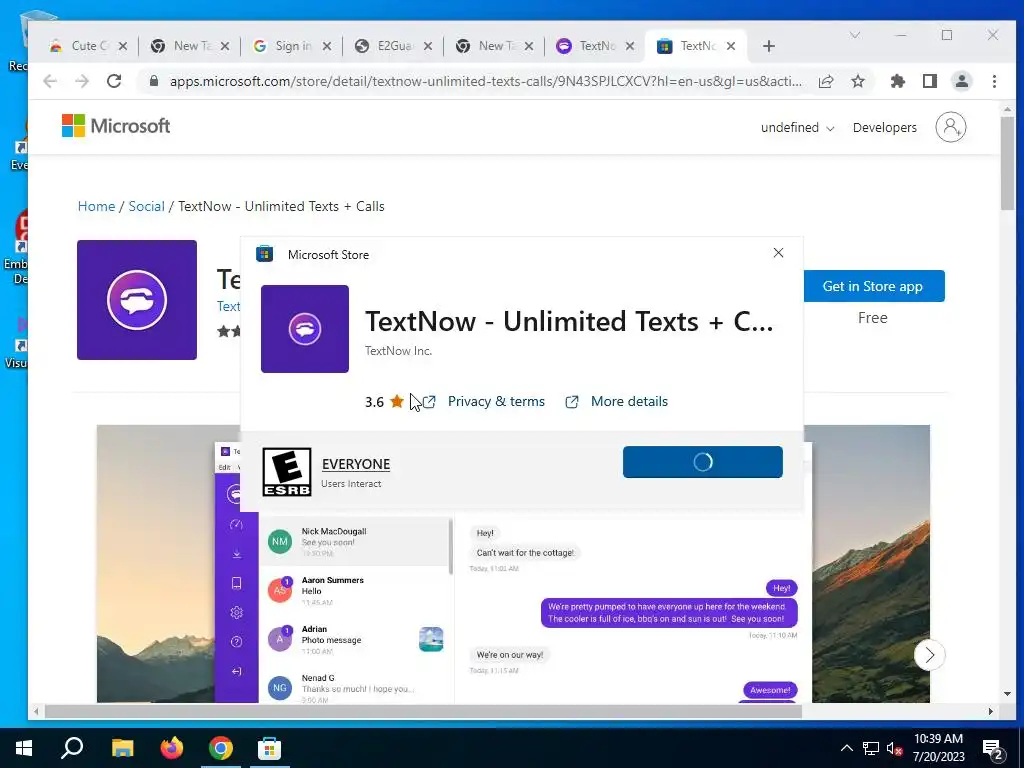The height and width of the screenshot is (768, 1024).
Task: Open Chrome profile avatar
Action: (x=962, y=81)
